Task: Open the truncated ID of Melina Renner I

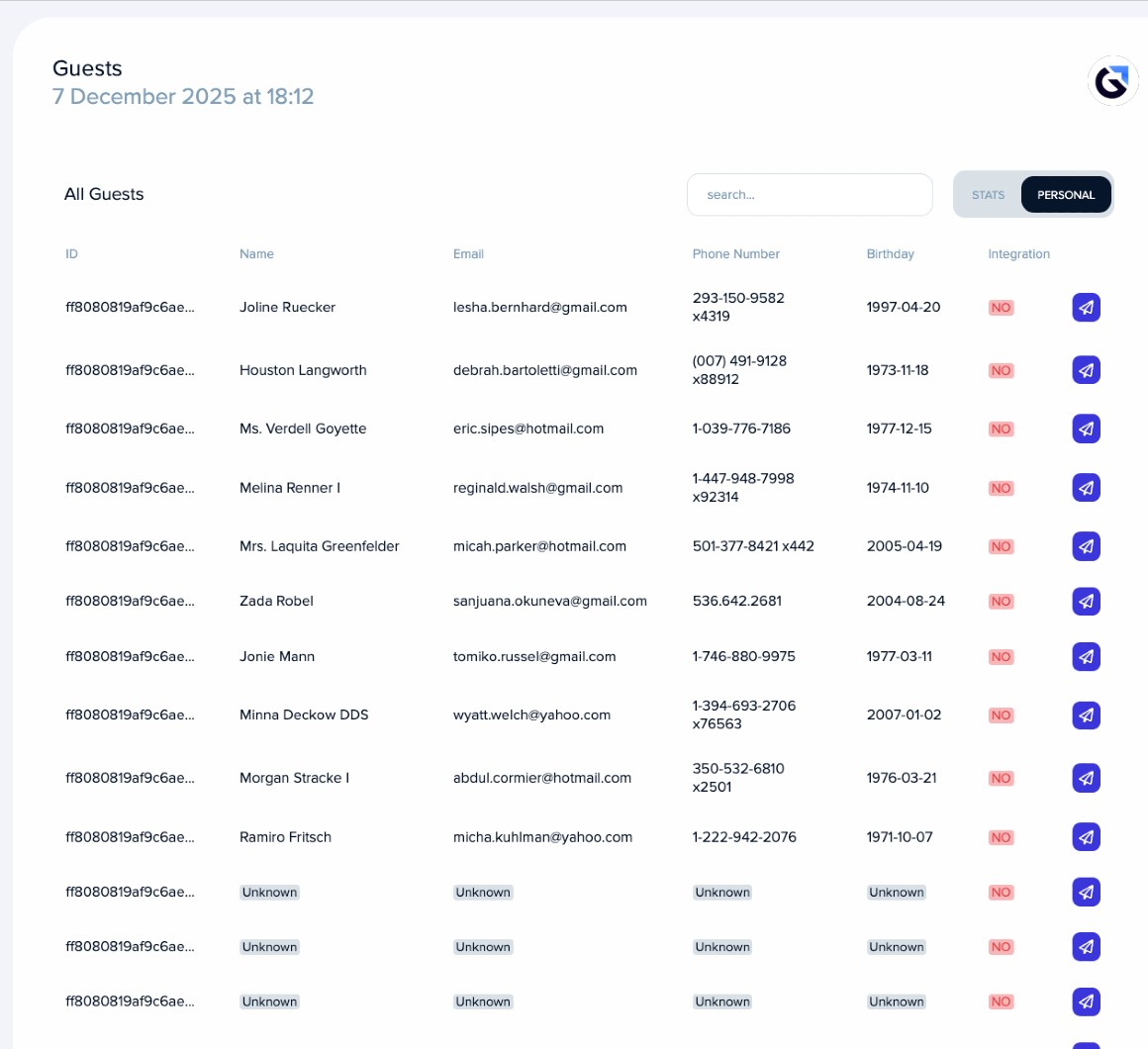Action: [x=129, y=487]
